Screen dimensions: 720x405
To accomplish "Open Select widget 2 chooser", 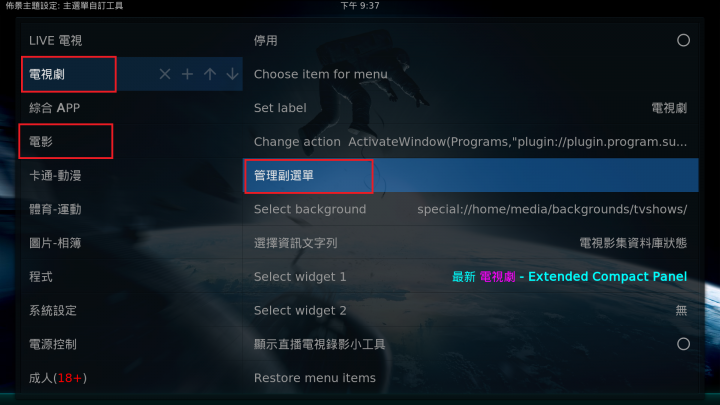I will pyautogui.click(x=470, y=310).
